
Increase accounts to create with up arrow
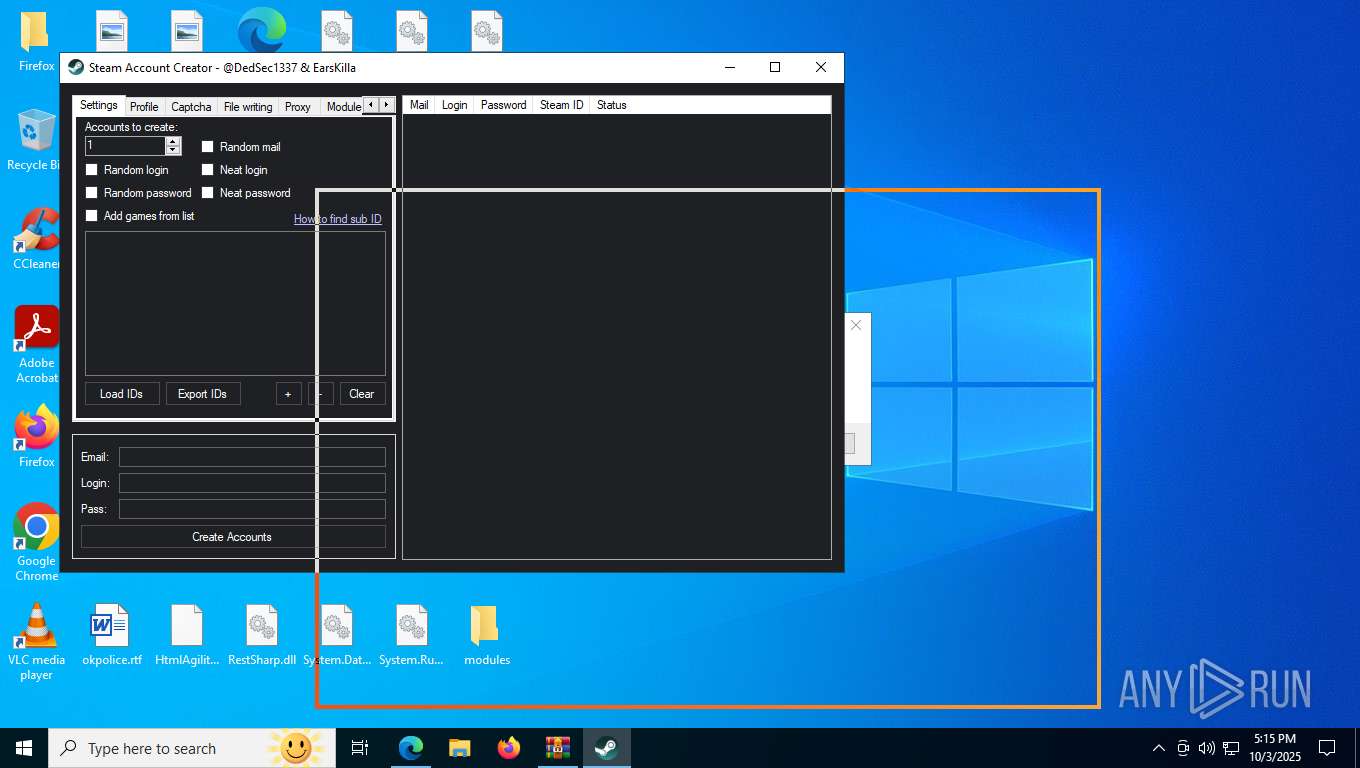(x=174, y=141)
